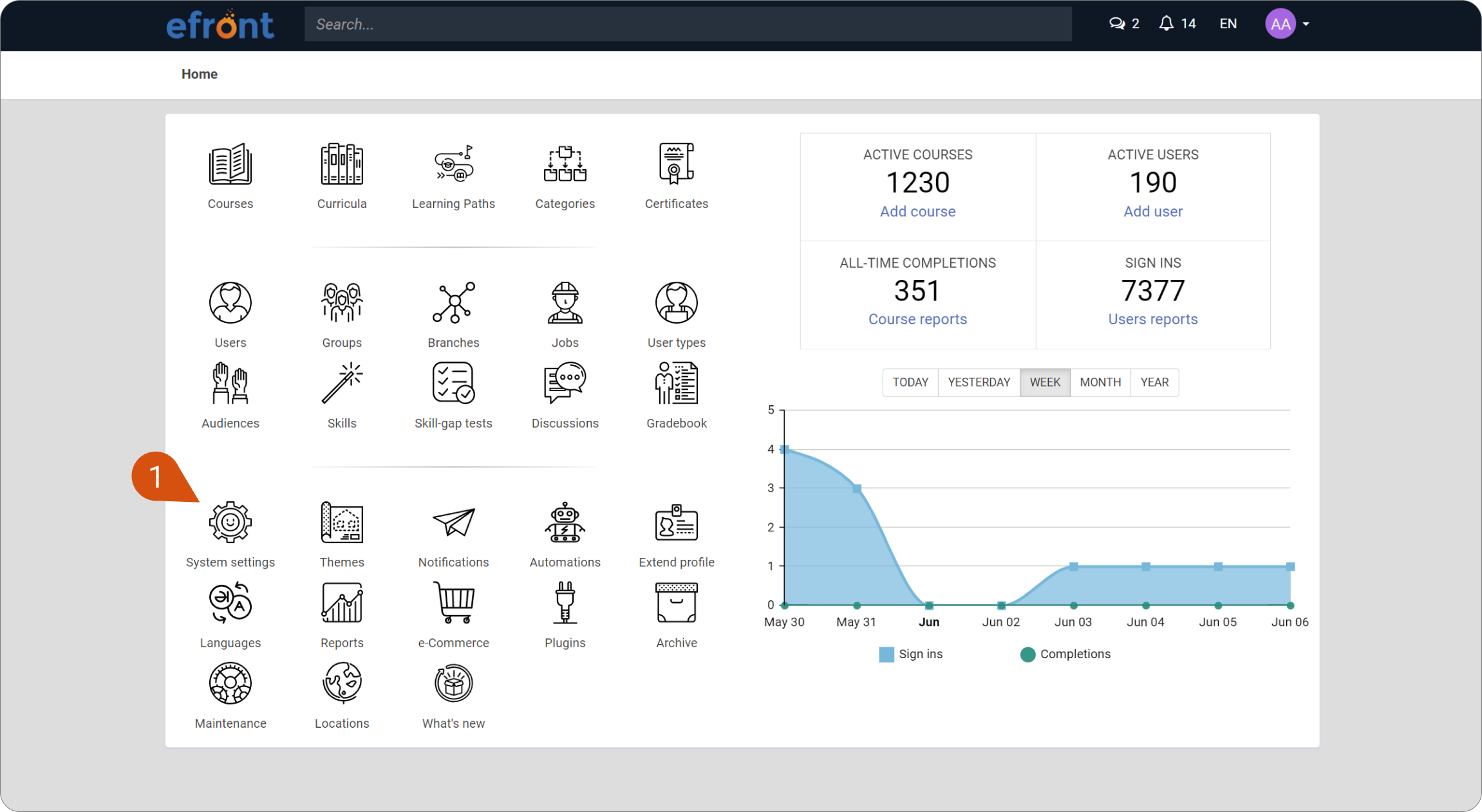Open the Users icon
The width and height of the screenshot is (1482, 812).
[x=230, y=302]
